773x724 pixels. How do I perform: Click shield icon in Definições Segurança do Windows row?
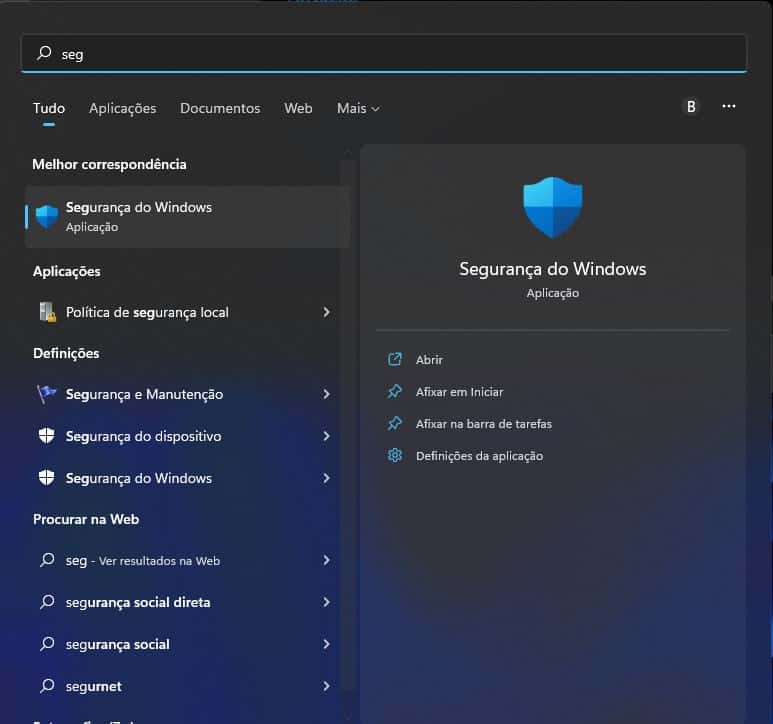tap(47, 478)
